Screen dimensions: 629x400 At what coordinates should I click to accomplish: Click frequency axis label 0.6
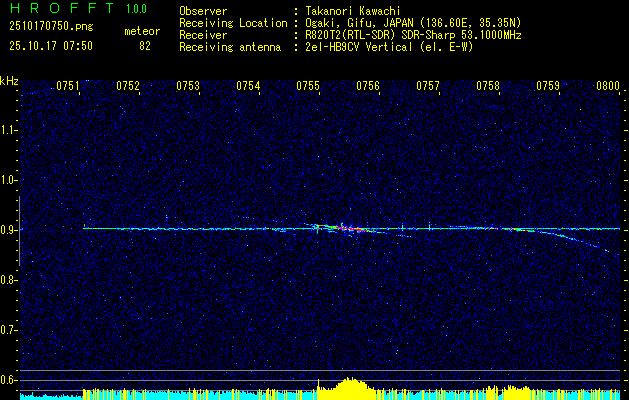8,380
